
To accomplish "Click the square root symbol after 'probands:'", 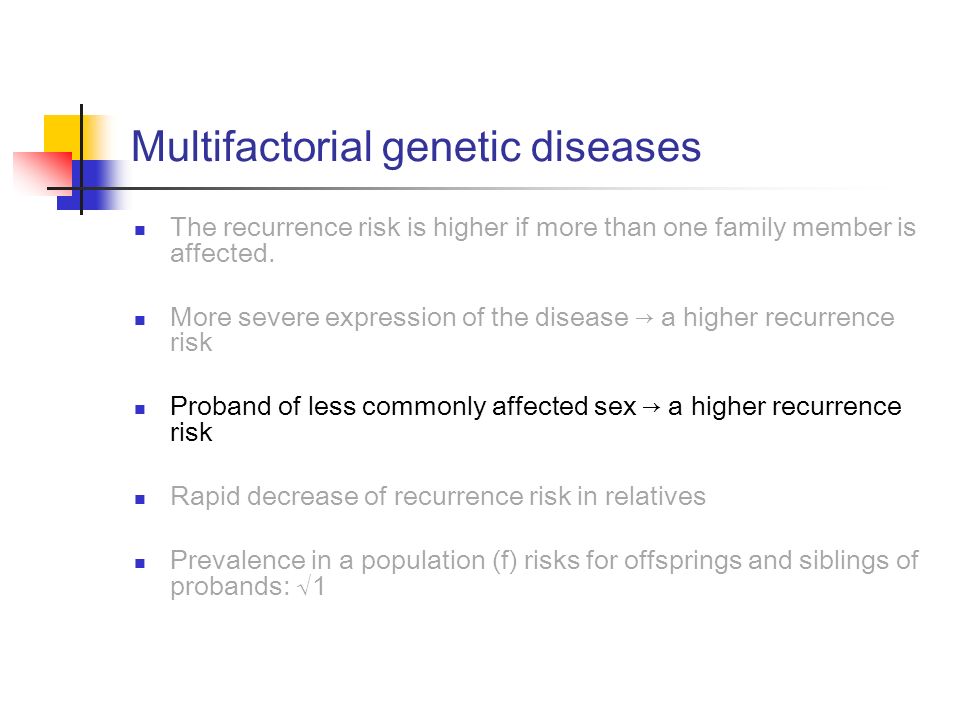I will point(304,587).
